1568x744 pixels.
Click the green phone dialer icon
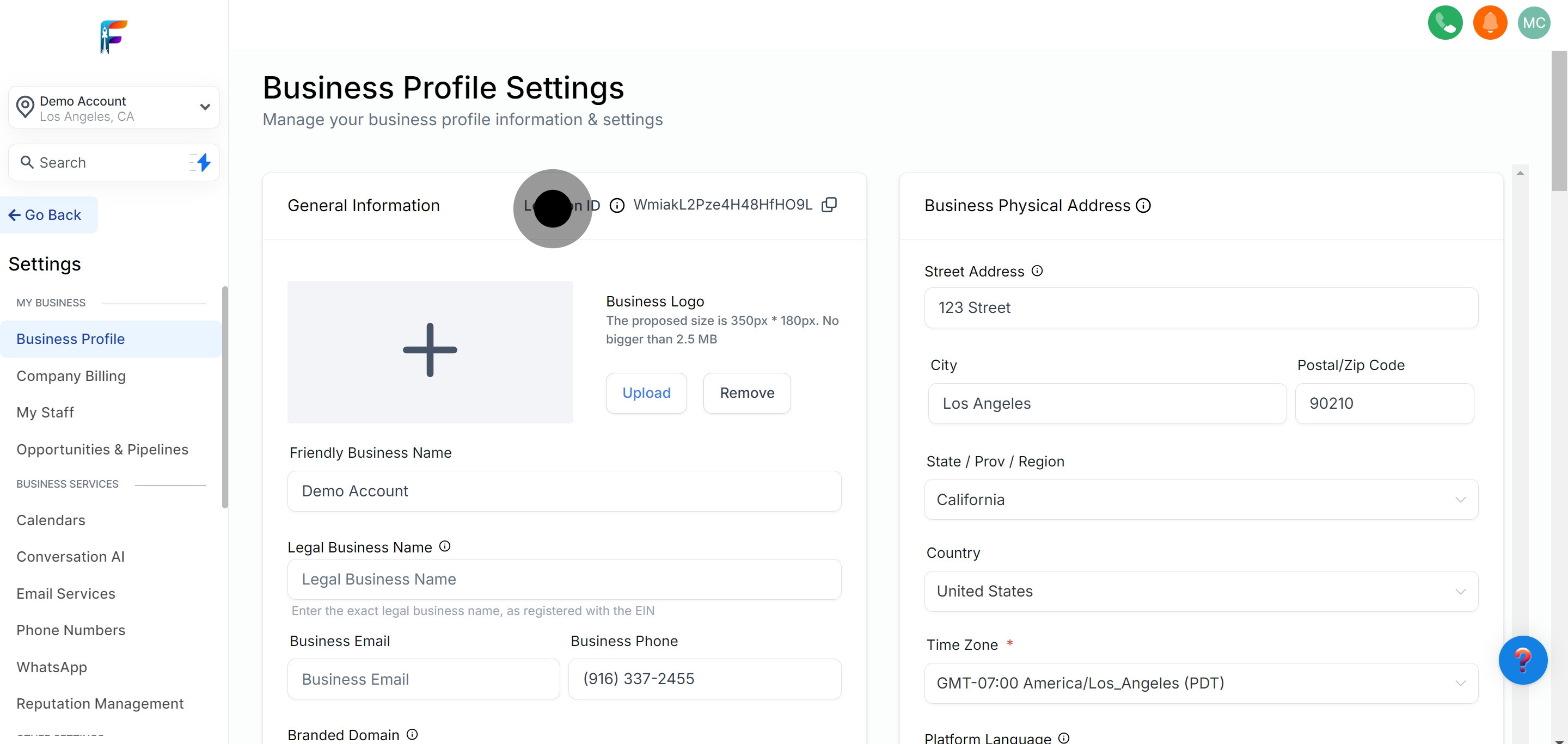coord(1445,23)
